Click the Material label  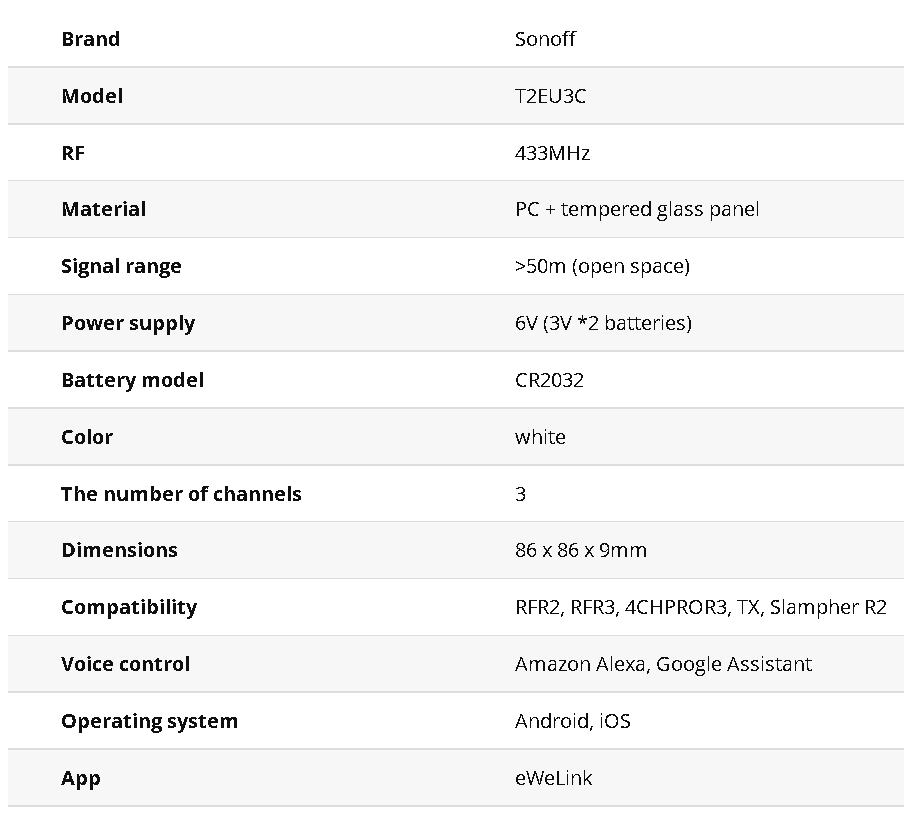(104, 209)
